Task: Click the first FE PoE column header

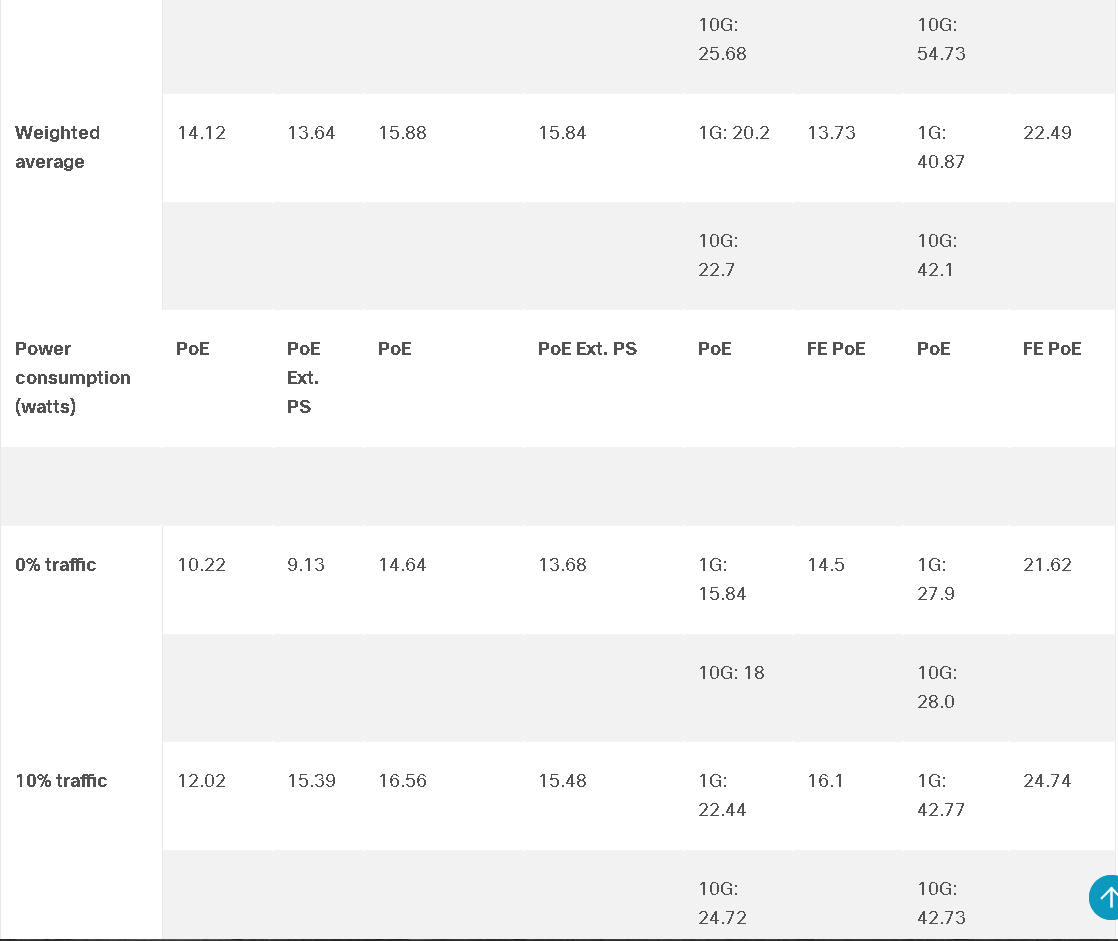Action: tap(836, 349)
